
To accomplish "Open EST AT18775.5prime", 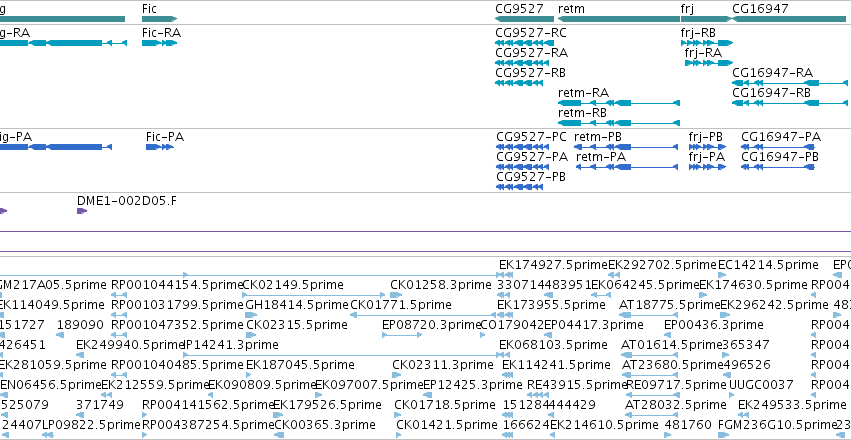I will click(x=669, y=305).
